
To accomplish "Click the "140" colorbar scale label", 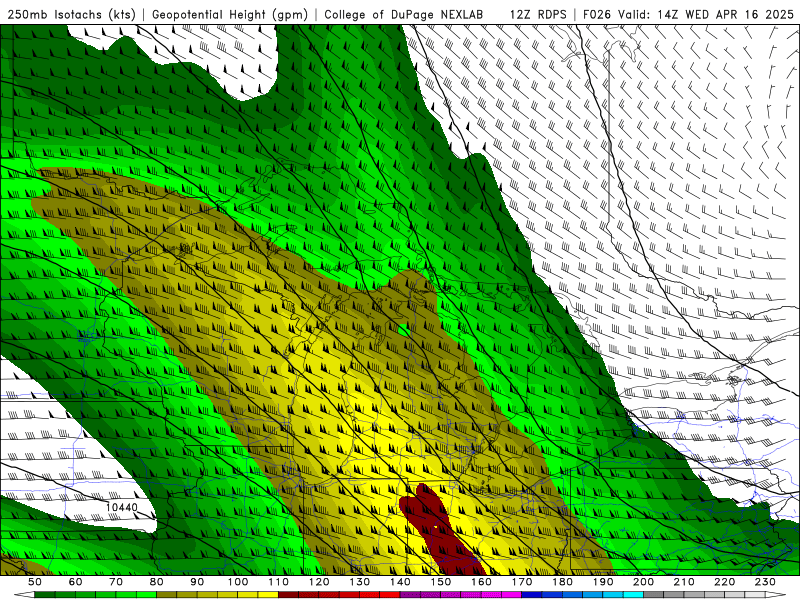I will point(401,582).
